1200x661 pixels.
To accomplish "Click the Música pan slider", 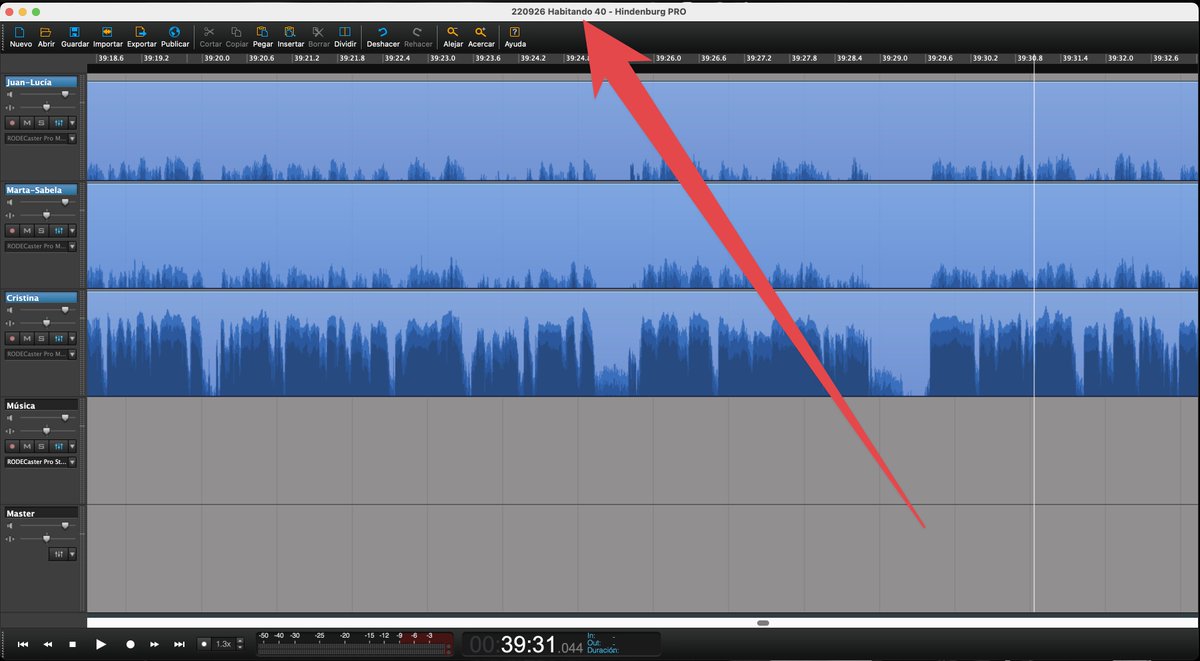I will pyautogui.click(x=46, y=430).
